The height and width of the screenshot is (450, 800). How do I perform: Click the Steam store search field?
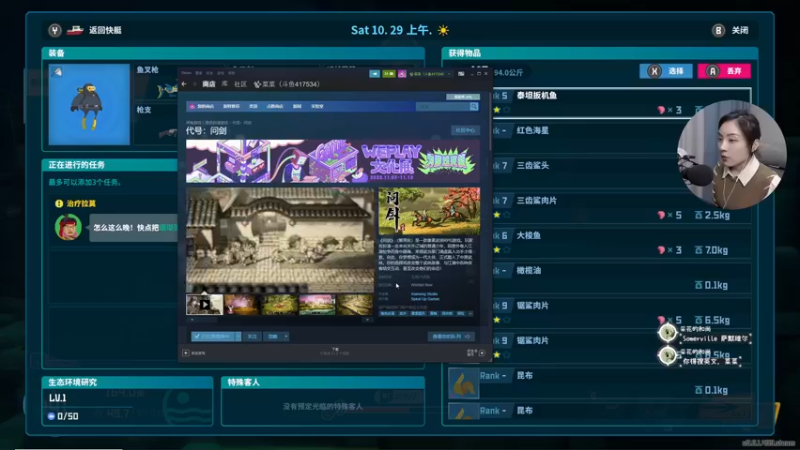pyautogui.click(x=442, y=107)
